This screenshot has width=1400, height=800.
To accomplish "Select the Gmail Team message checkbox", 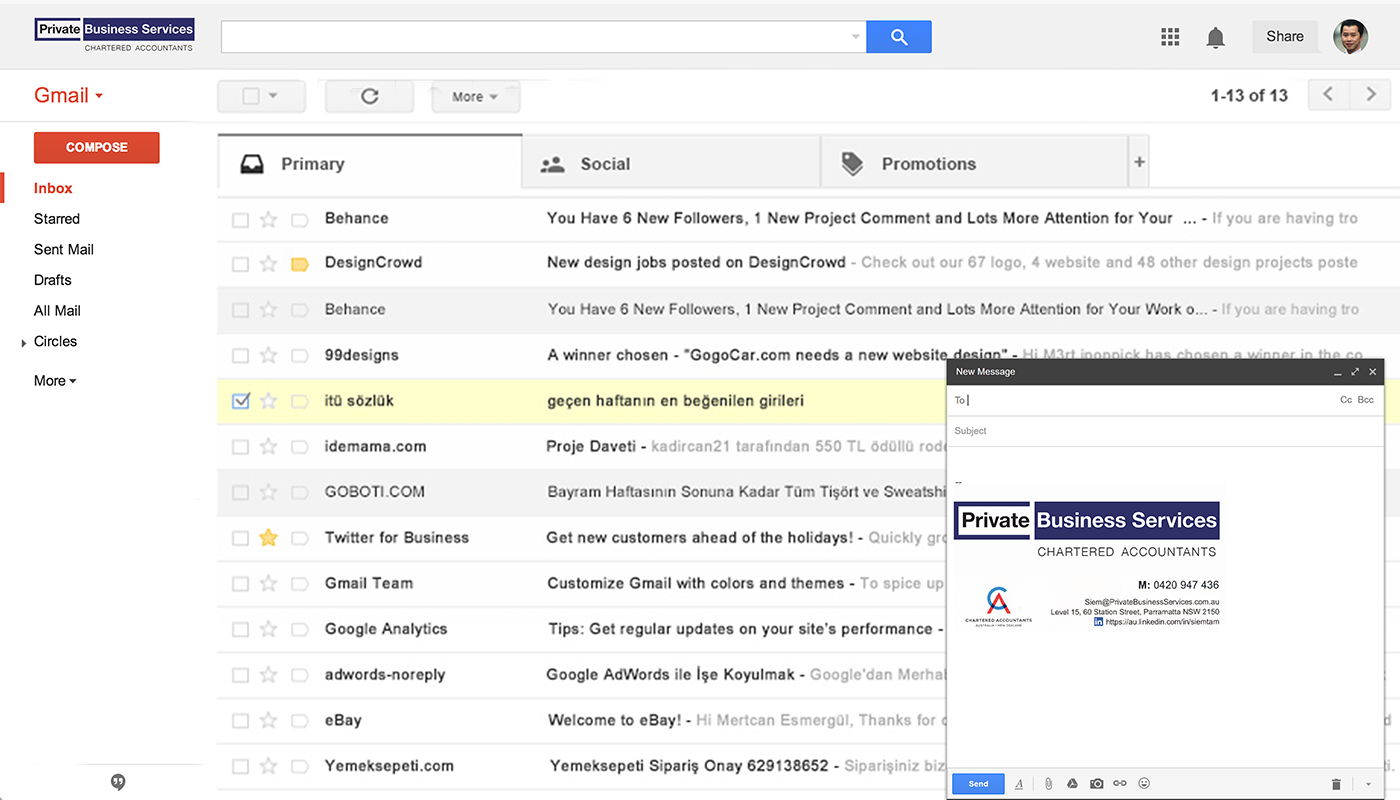I will point(240,584).
